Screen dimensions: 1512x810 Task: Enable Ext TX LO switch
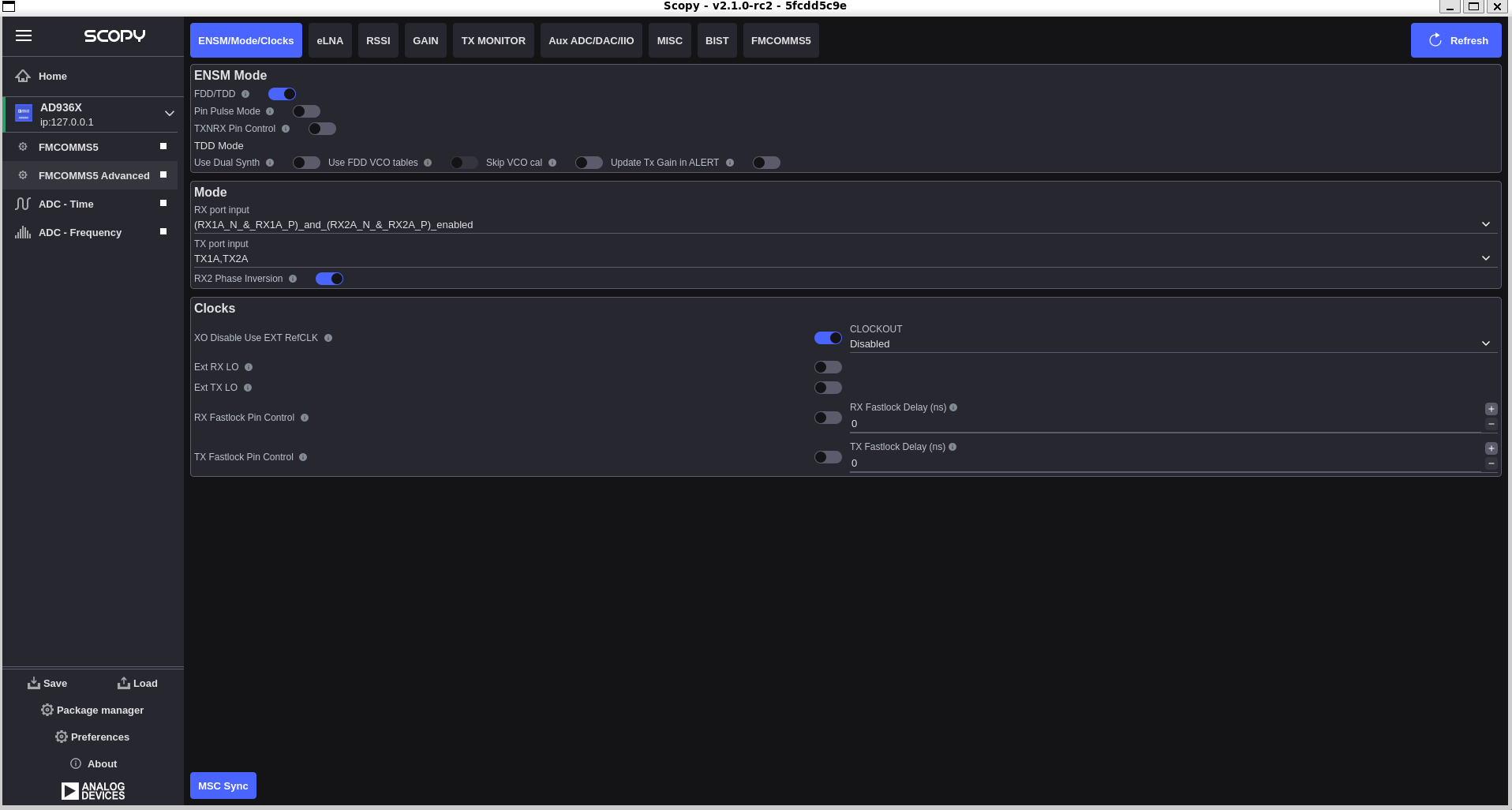(x=828, y=388)
